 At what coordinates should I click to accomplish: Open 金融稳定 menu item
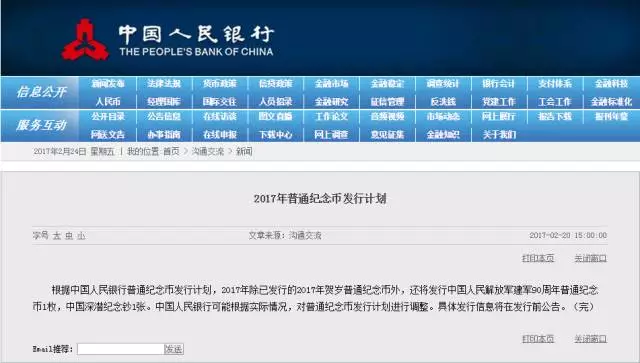coord(387,84)
